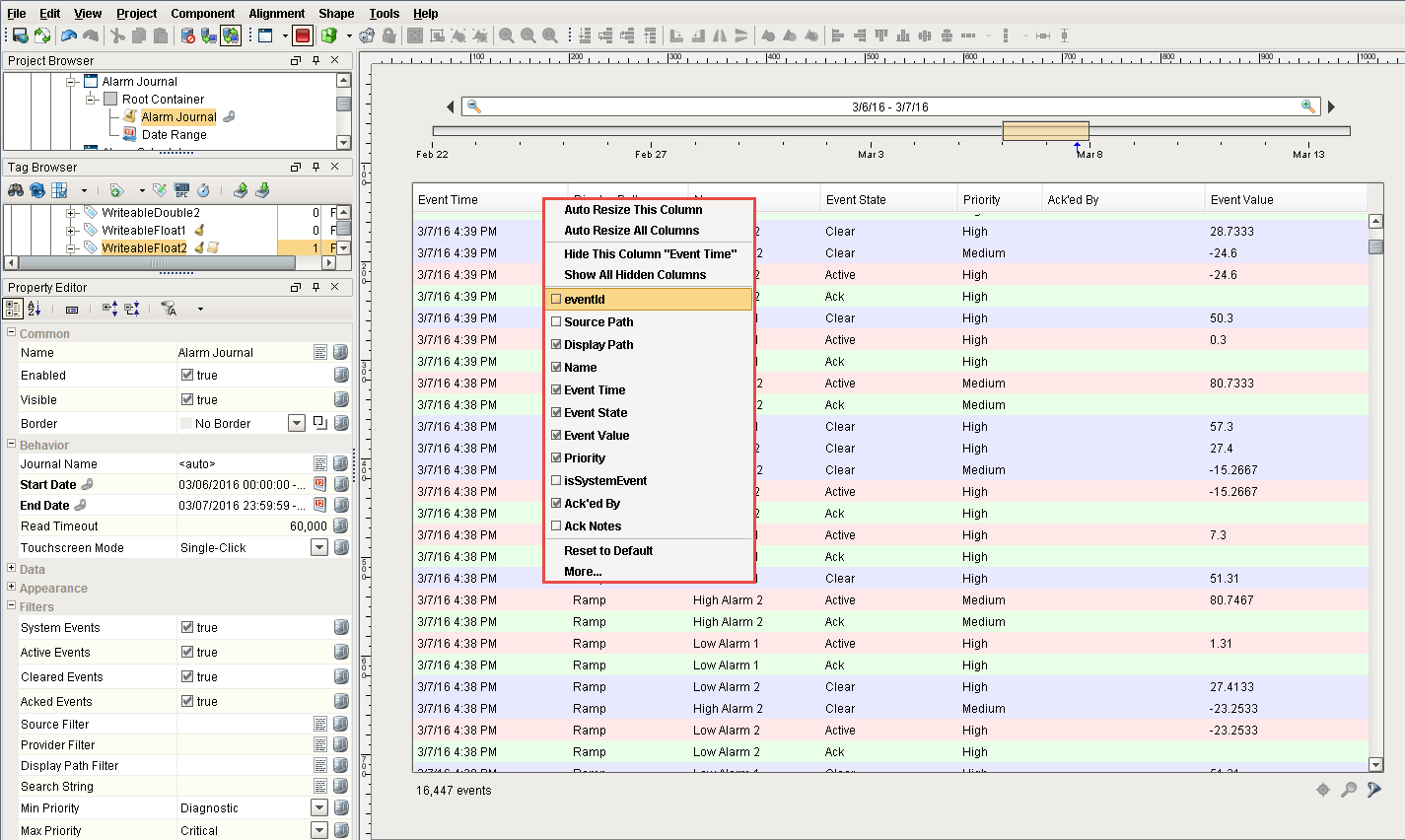Click the alarm table scrollbar down arrow
Viewport: 1405px width, 840px height.
click(x=1375, y=764)
